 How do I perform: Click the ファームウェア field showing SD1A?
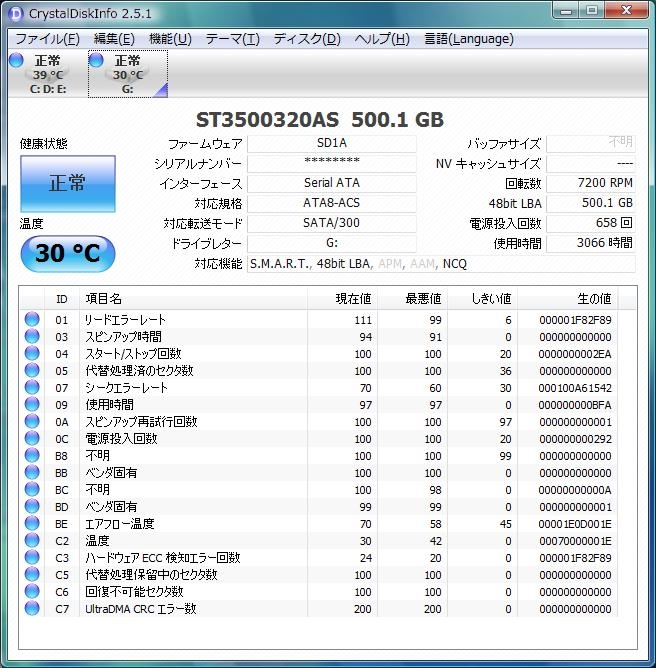(x=332, y=144)
